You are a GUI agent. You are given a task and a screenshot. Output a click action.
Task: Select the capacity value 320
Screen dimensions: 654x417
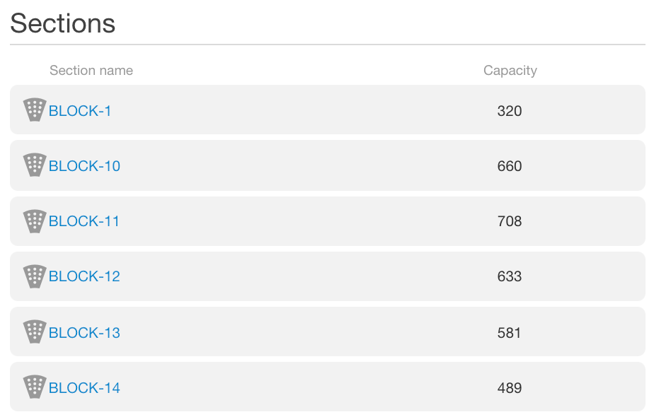(x=509, y=111)
